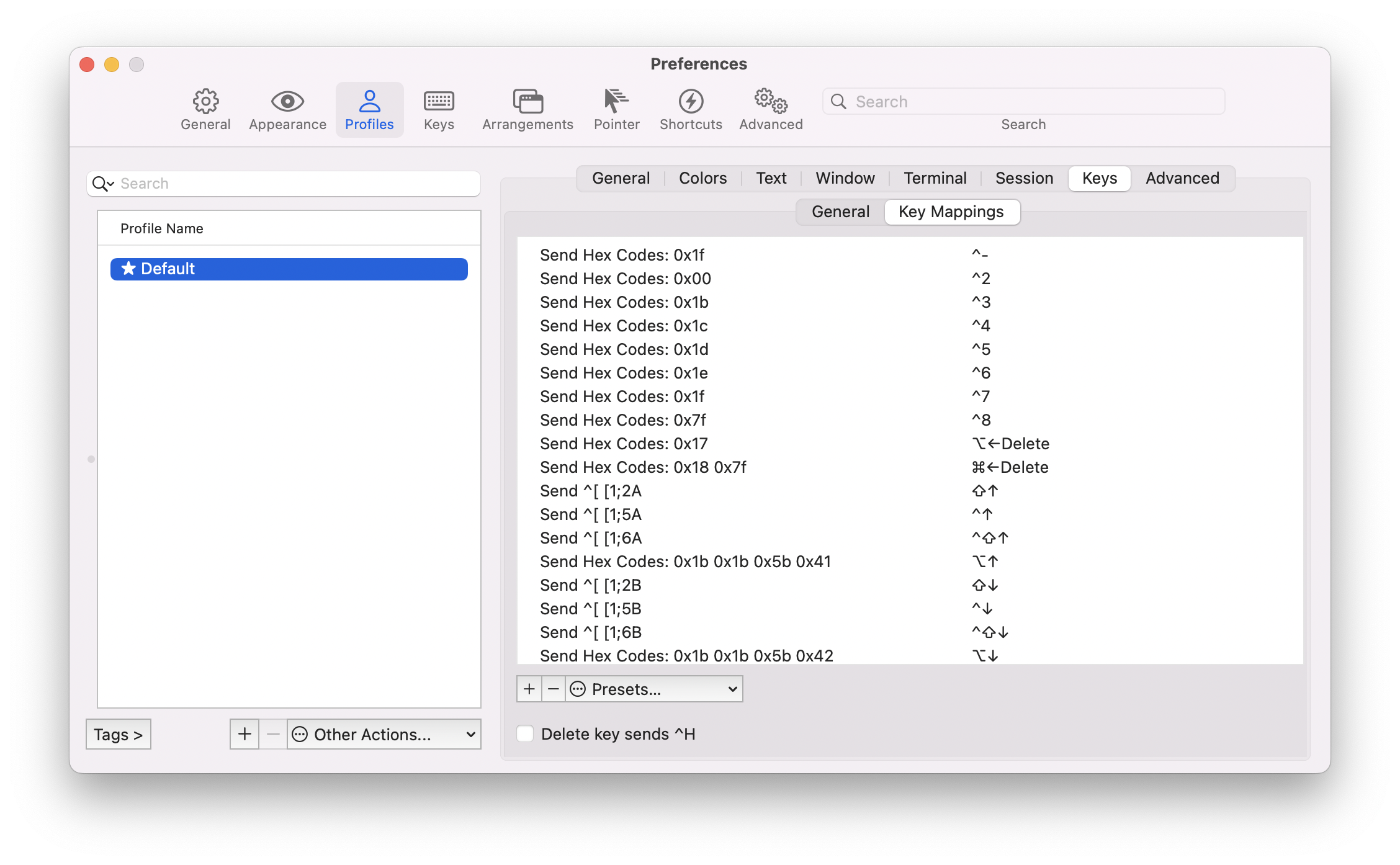Open the Shortcuts preferences pane
This screenshot has height=865, width=1400.
click(691, 109)
